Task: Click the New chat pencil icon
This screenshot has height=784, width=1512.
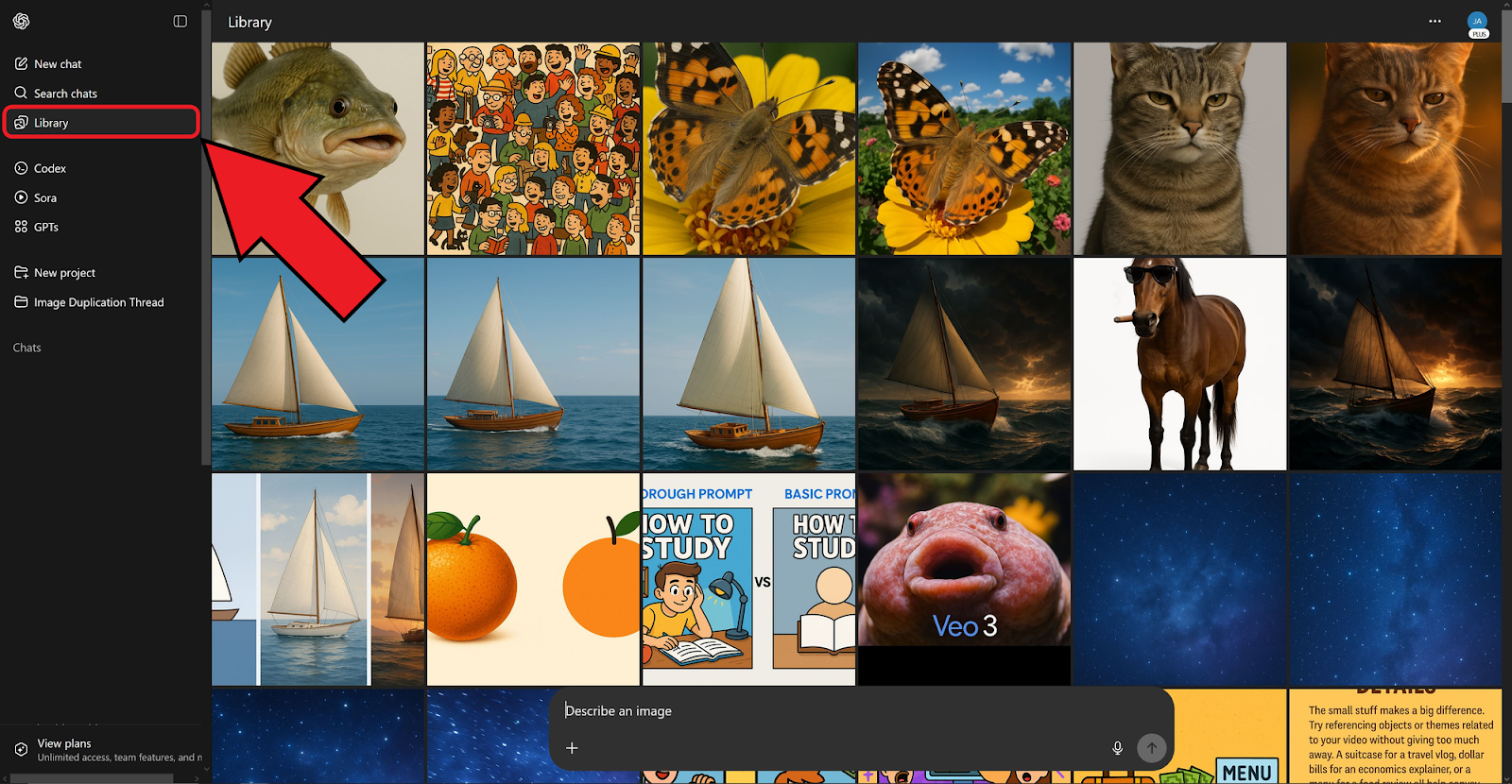Action: tap(21, 63)
